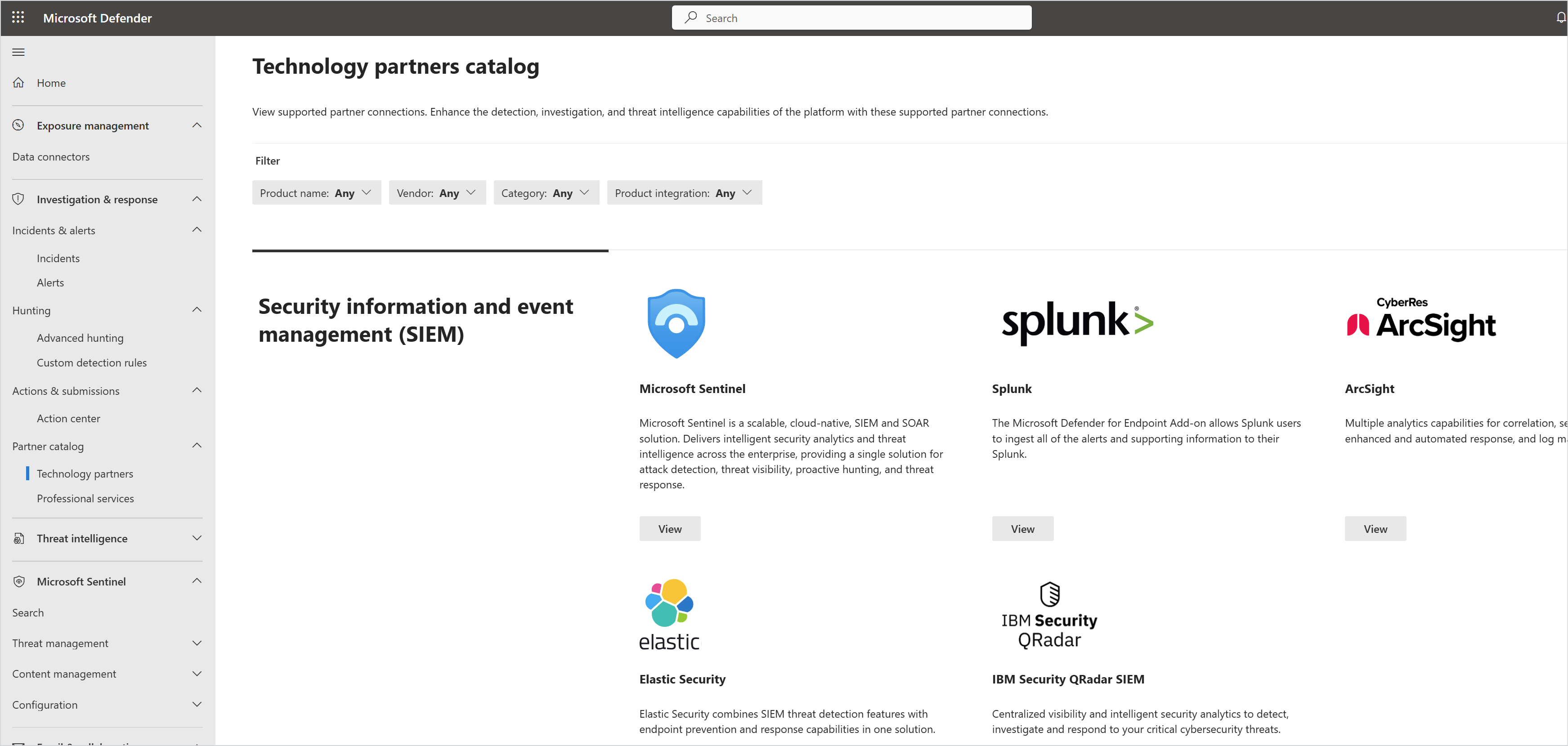This screenshot has height=746, width=1568.
Task: Select Technology partners in sidebar
Action: (x=85, y=474)
